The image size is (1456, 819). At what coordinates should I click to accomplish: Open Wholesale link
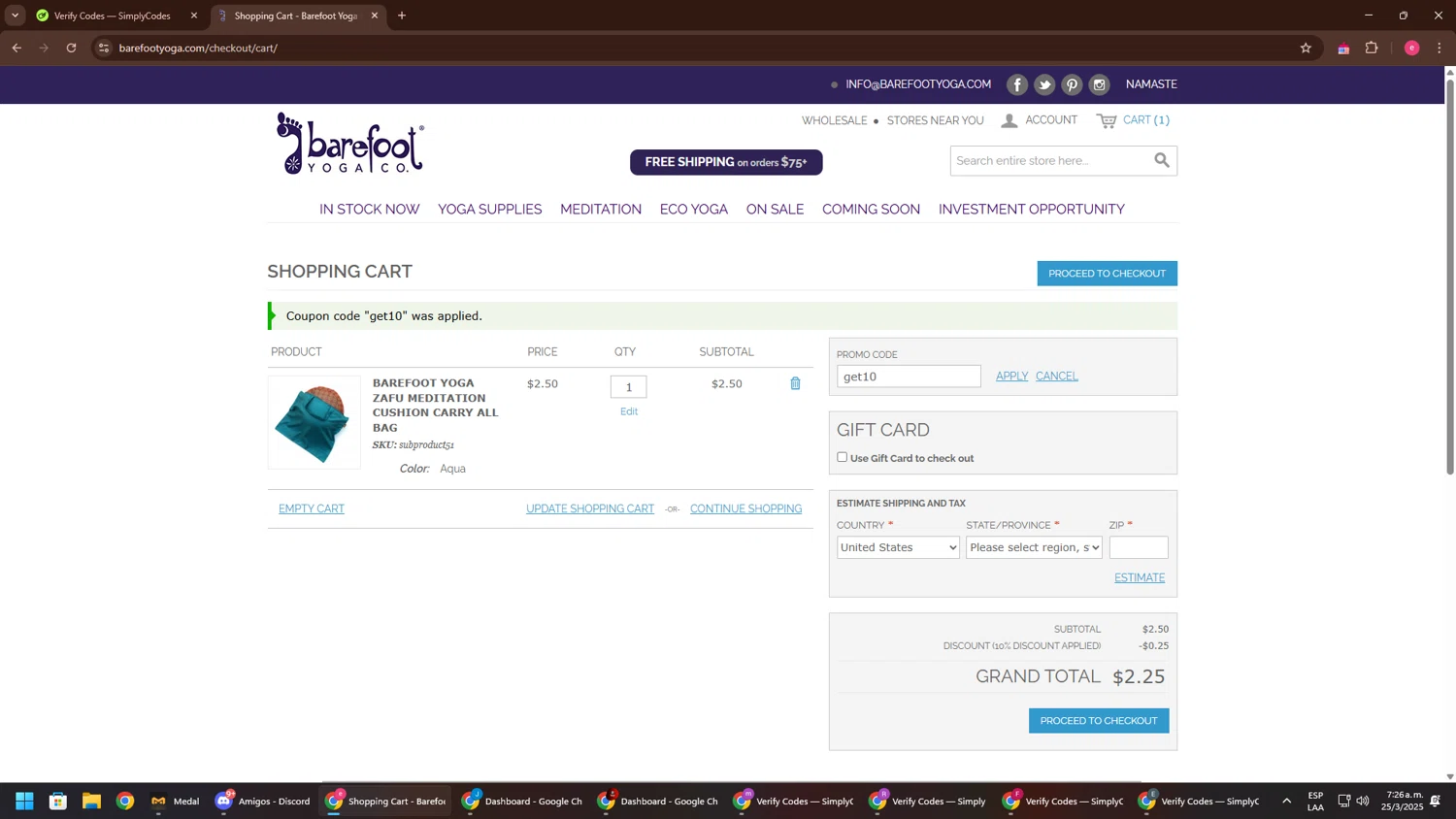(834, 120)
